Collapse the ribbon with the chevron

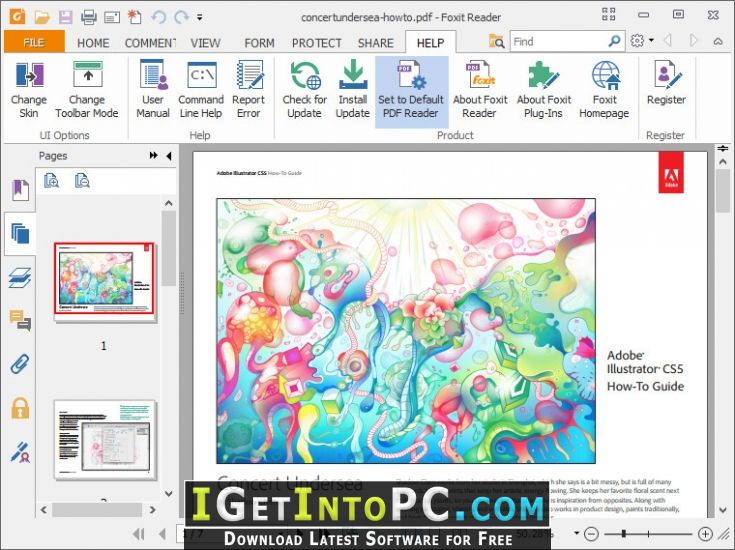pos(718,41)
